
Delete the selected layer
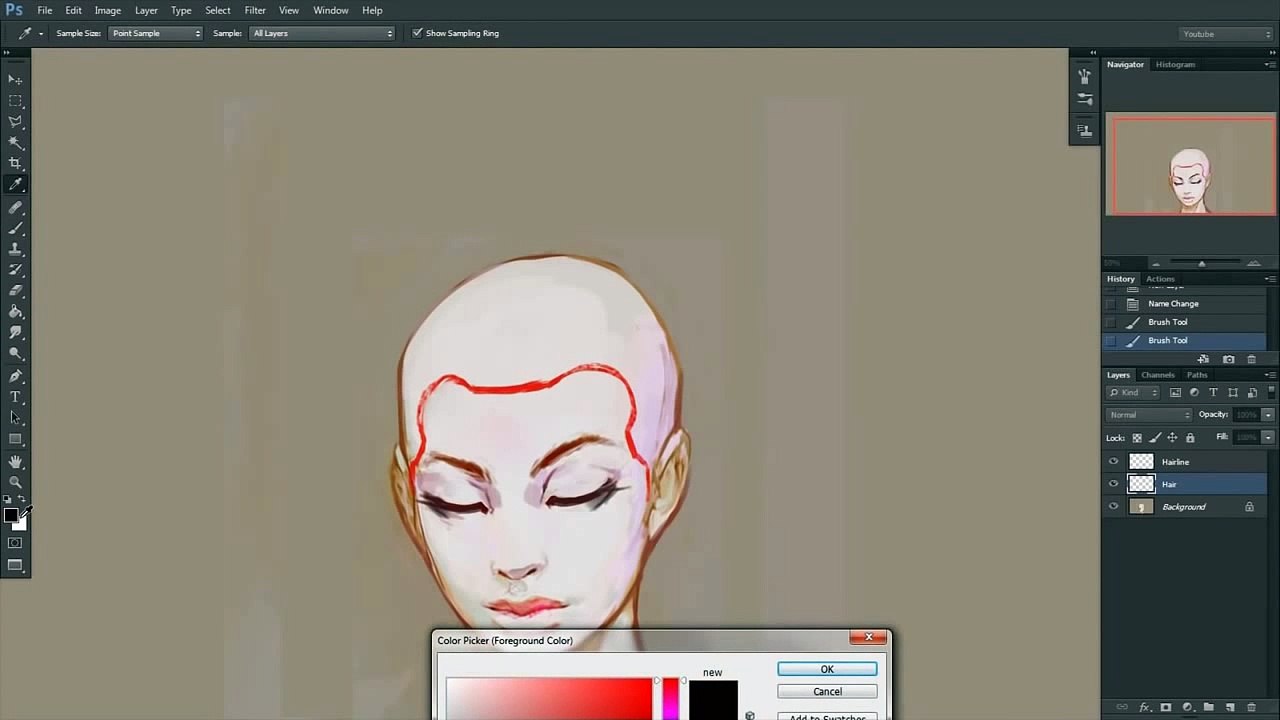coord(1251,707)
